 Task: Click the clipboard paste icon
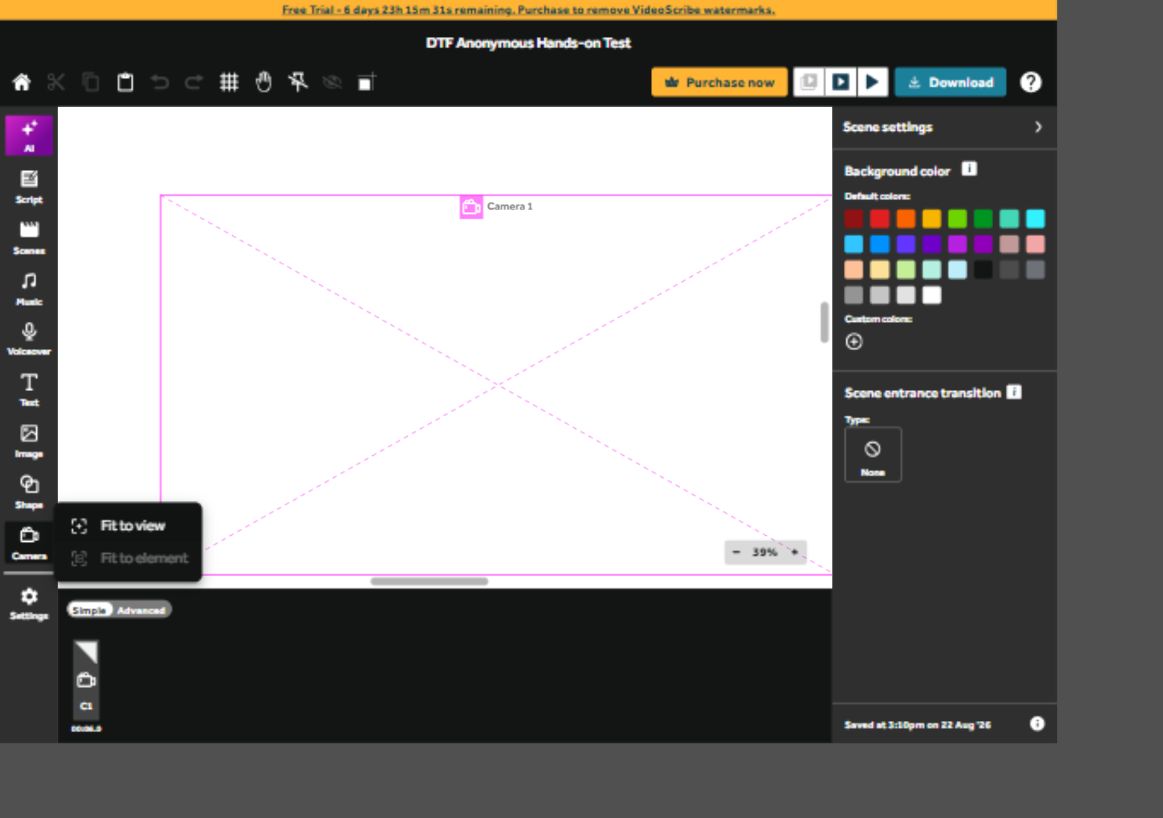[125, 82]
